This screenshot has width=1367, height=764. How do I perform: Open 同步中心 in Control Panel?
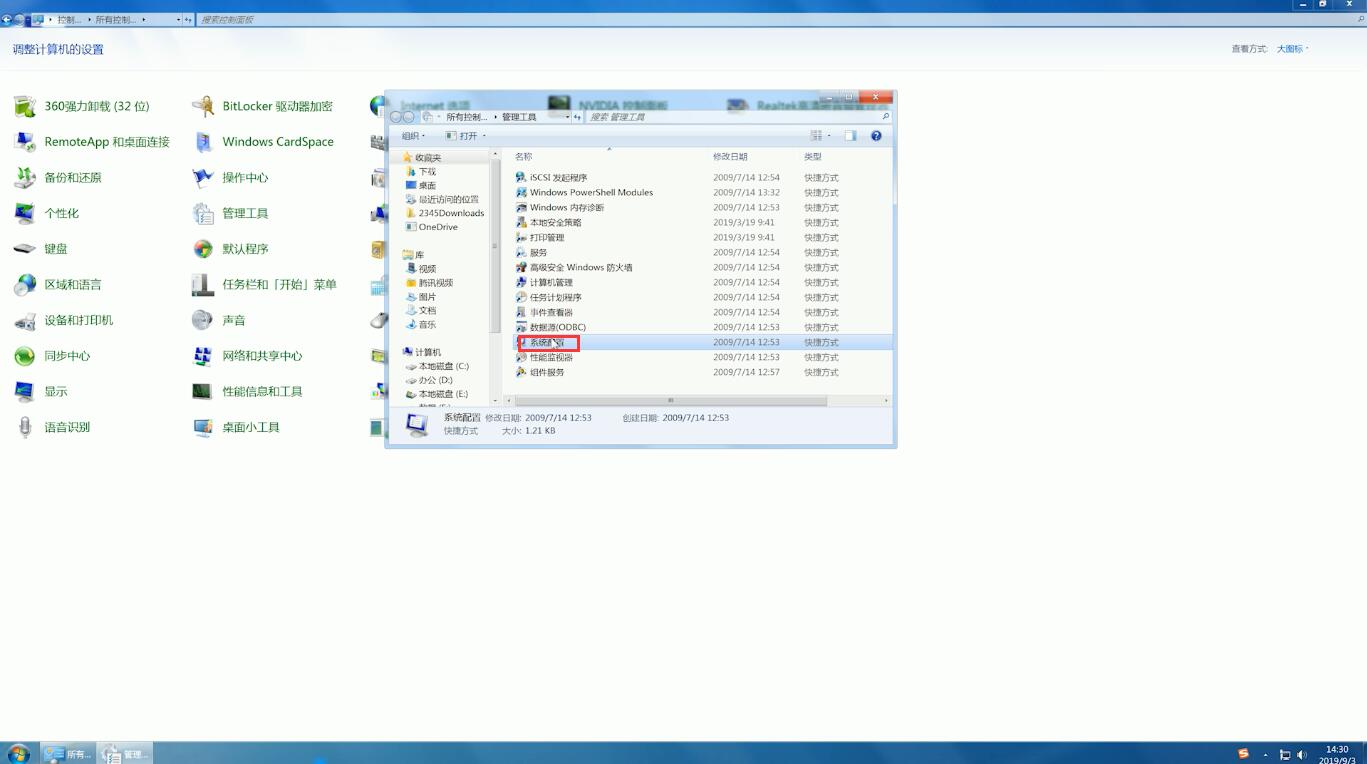(52, 356)
